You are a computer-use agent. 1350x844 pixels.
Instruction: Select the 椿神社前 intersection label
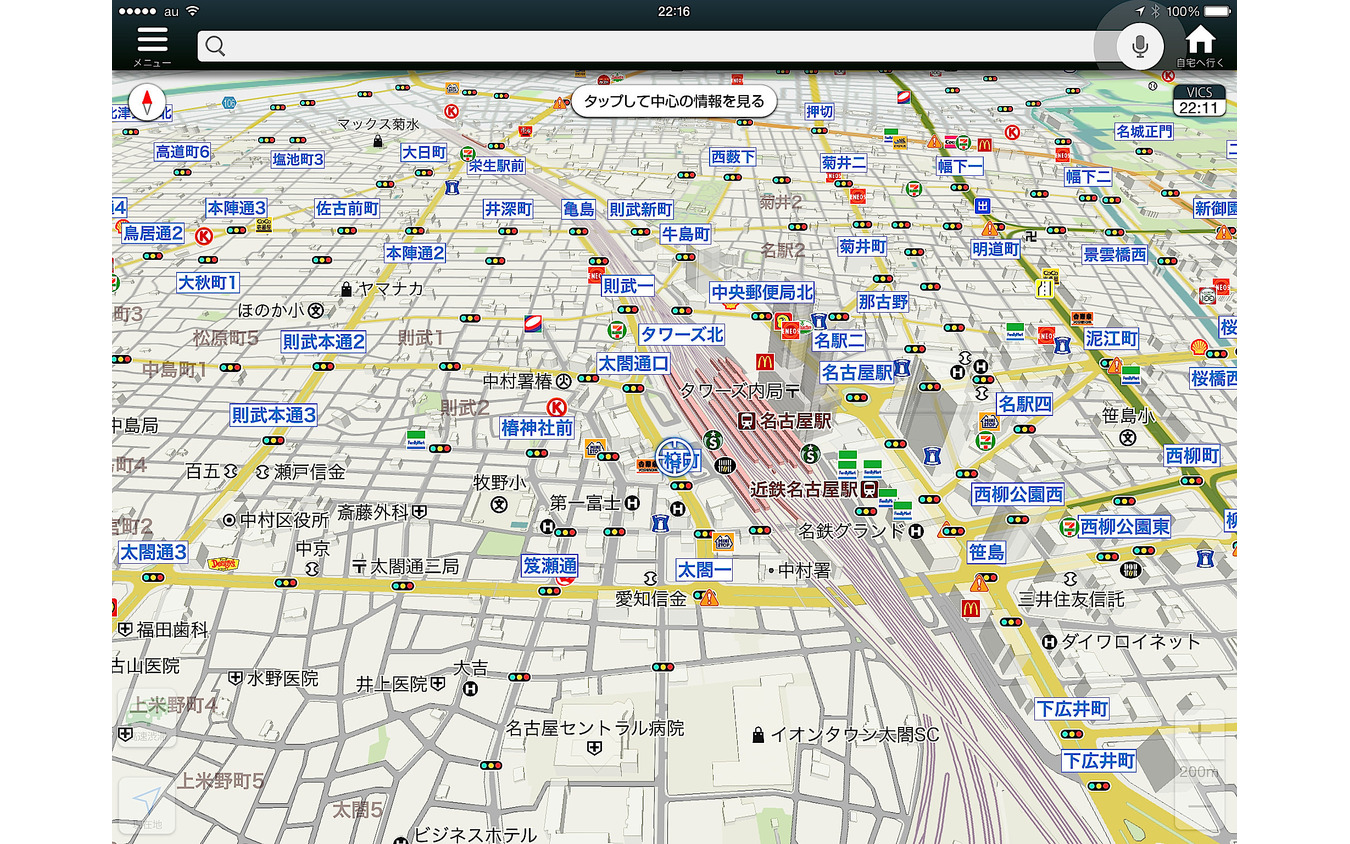(x=537, y=427)
